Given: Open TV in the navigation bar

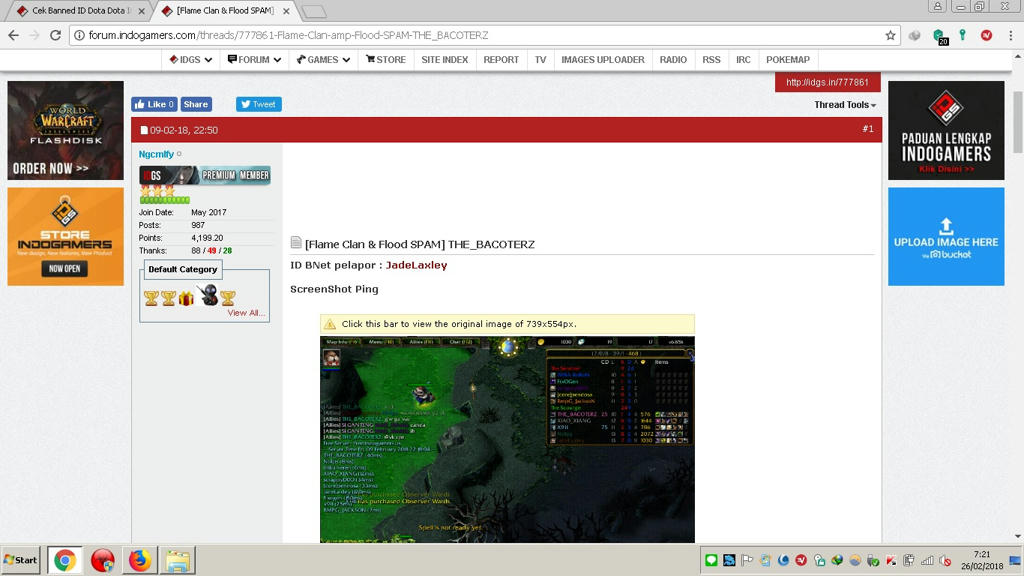Looking at the screenshot, I should pyautogui.click(x=540, y=59).
